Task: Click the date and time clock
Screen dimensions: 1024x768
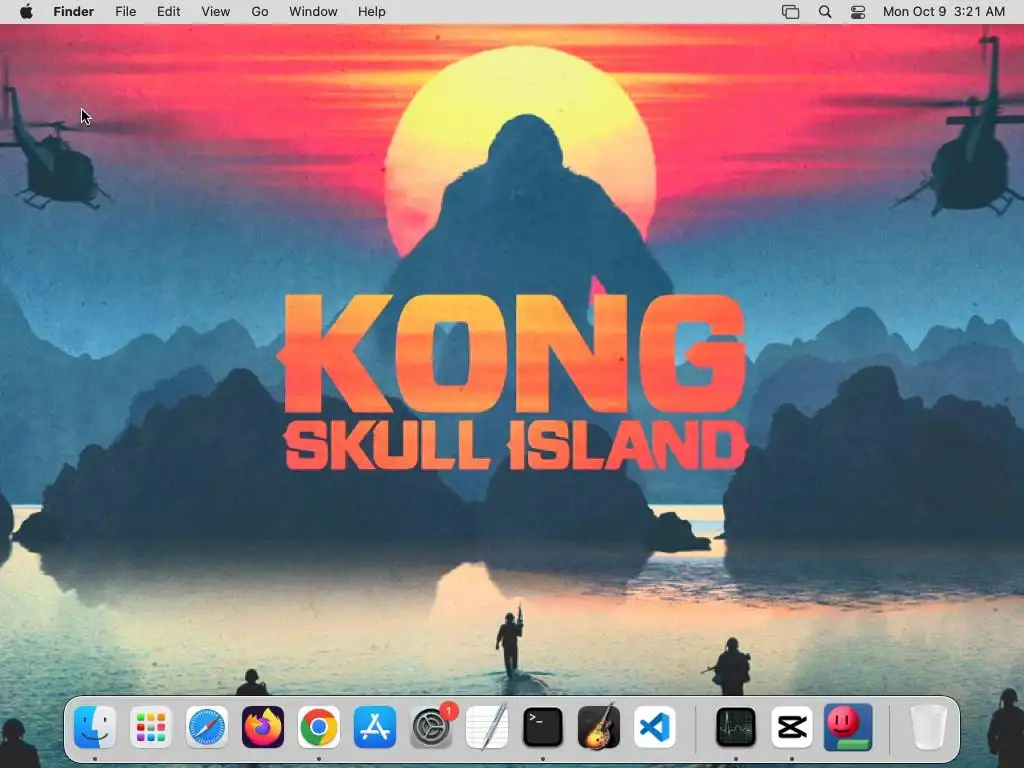Action: coord(944,12)
